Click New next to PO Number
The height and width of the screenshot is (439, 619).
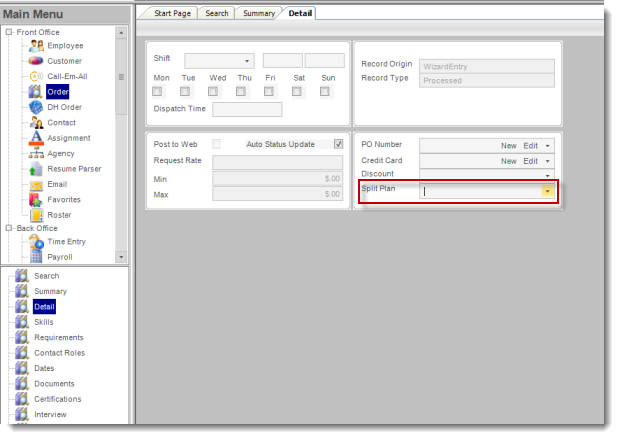[508, 145]
